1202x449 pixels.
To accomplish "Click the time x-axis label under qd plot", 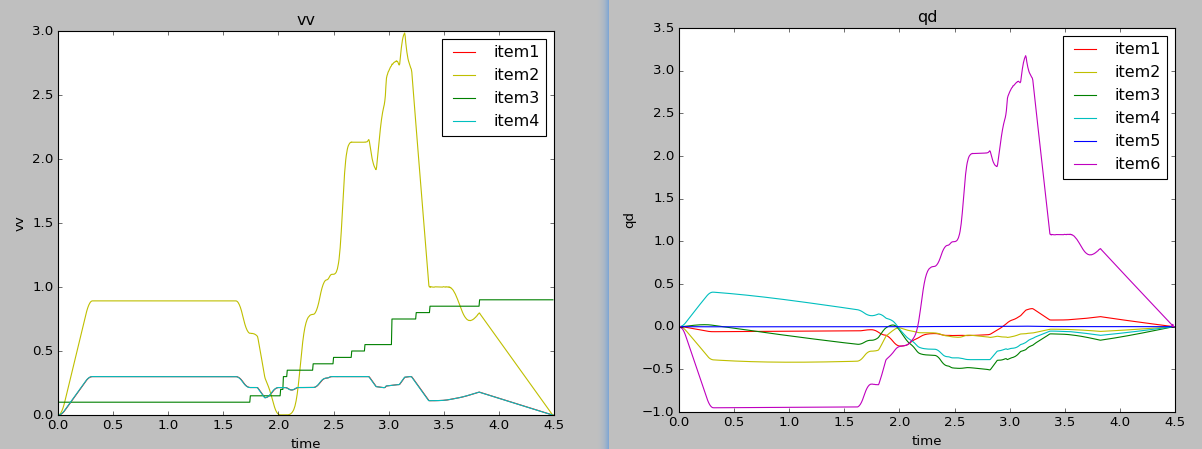I will (x=926, y=440).
